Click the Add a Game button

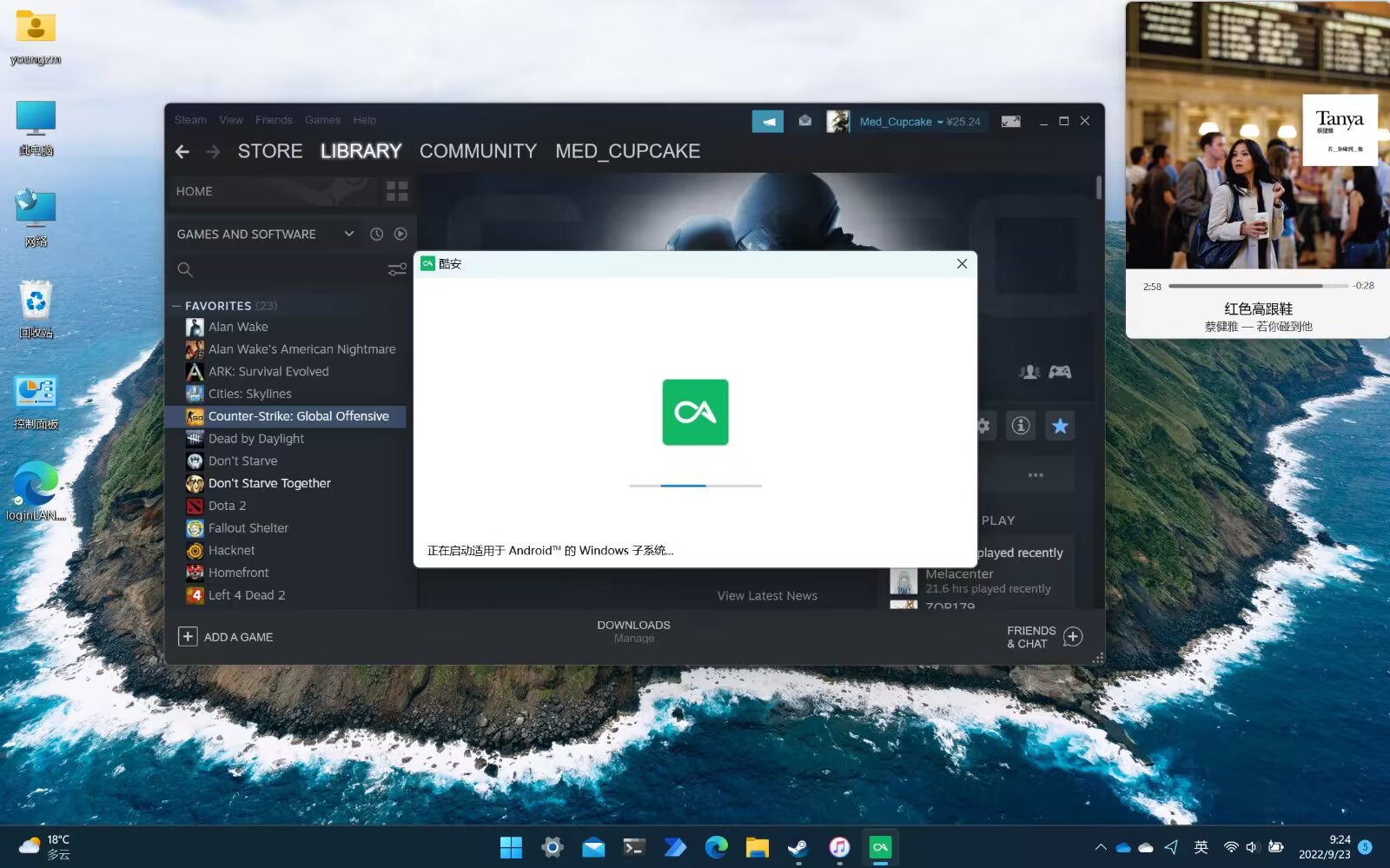226,637
